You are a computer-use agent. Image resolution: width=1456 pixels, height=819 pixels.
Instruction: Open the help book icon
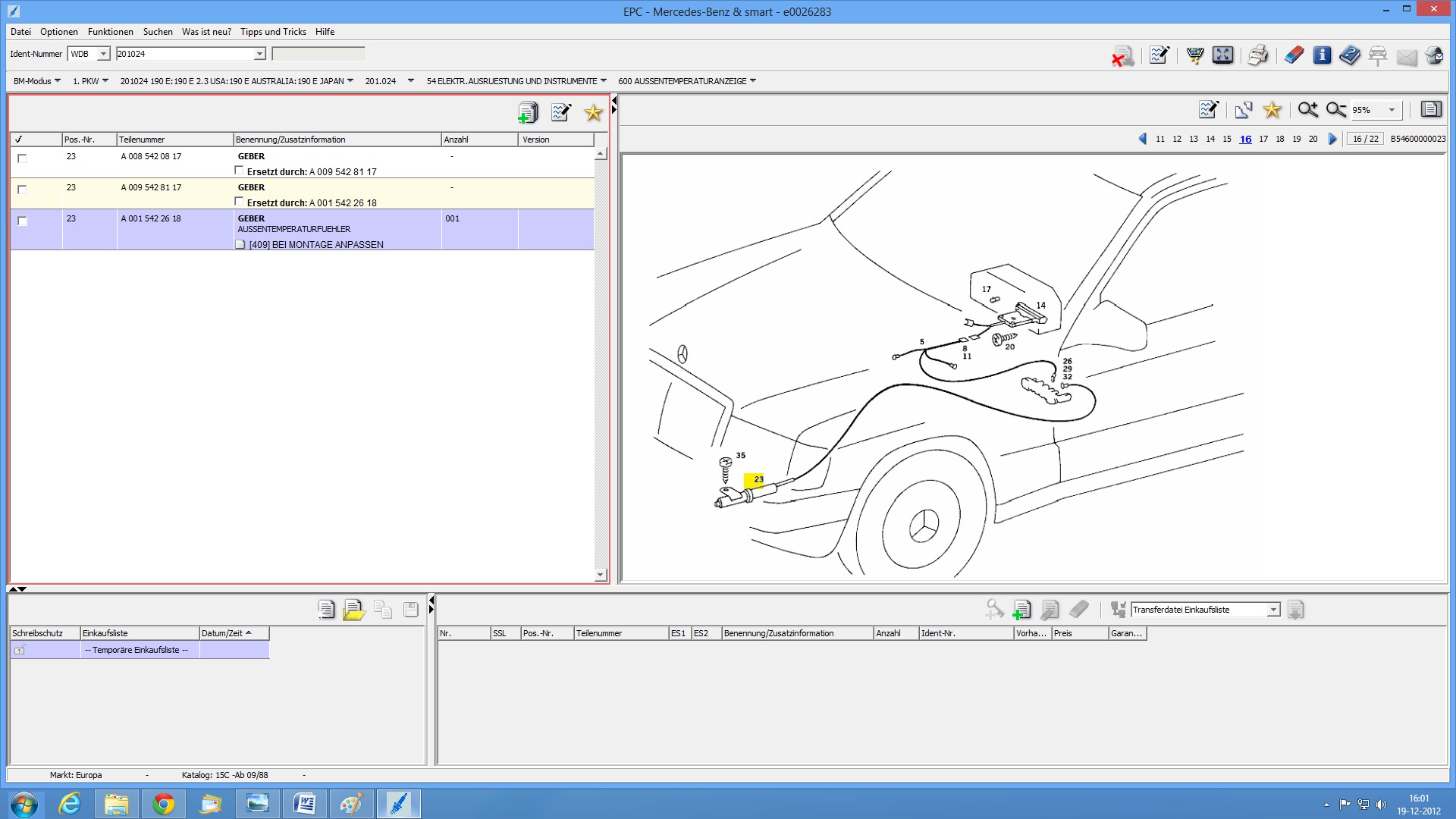1350,55
